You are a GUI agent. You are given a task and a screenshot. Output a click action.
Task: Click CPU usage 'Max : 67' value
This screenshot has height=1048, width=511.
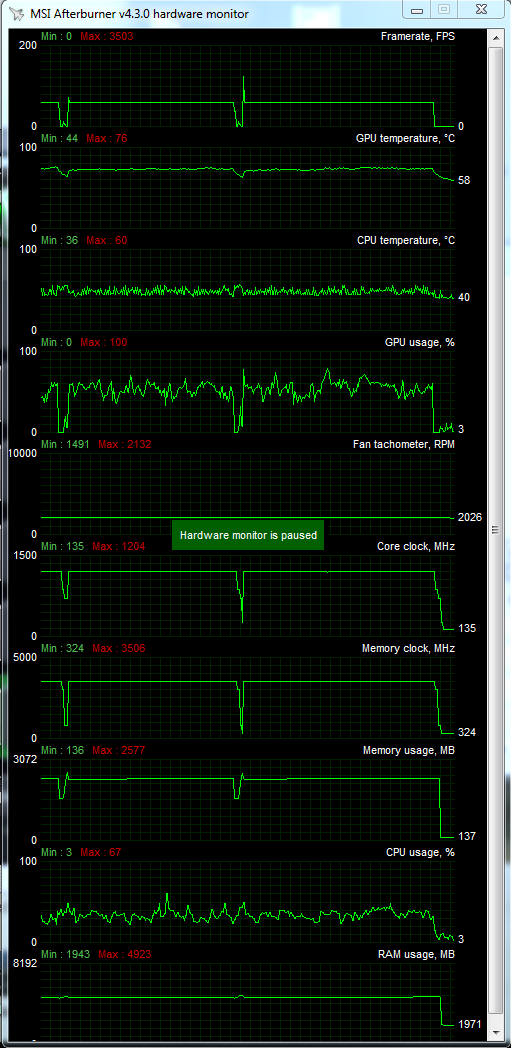[101, 852]
